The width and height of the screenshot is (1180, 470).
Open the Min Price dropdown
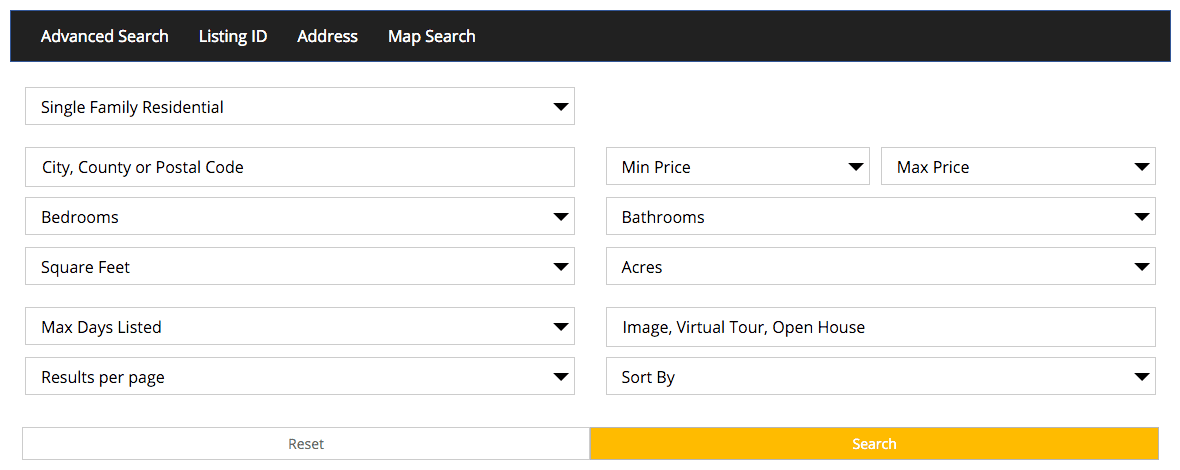coord(738,166)
